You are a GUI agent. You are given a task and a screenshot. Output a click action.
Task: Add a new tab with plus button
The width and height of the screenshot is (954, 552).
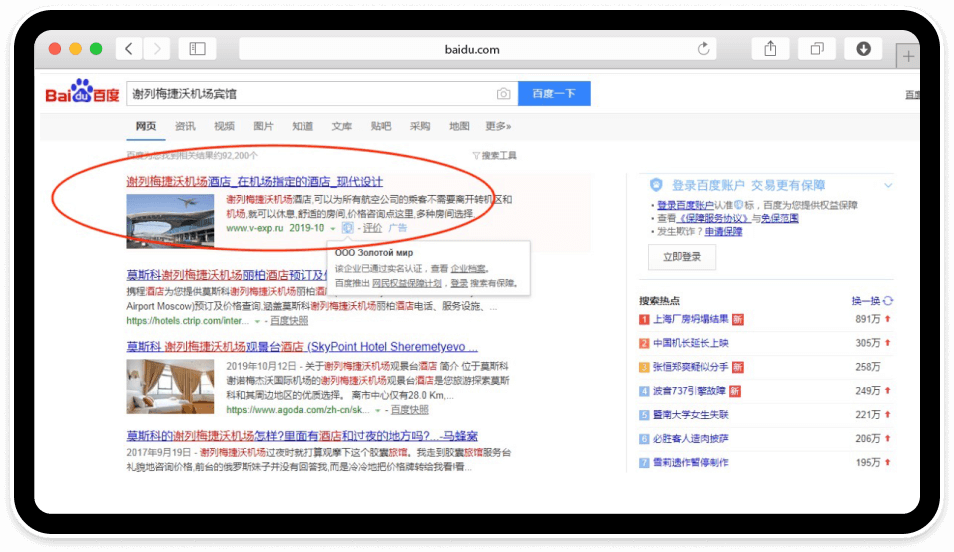pyautogui.click(x=908, y=57)
